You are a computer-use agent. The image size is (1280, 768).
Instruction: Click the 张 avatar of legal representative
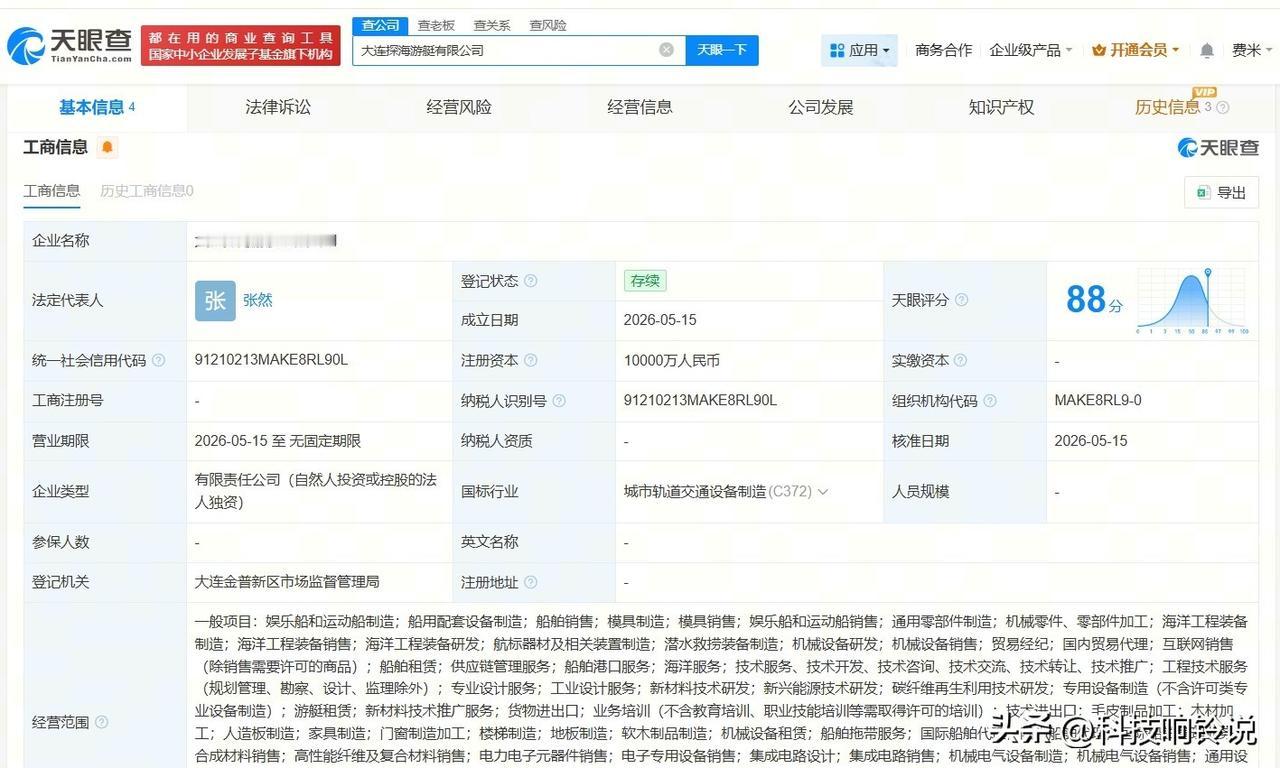tap(215, 300)
